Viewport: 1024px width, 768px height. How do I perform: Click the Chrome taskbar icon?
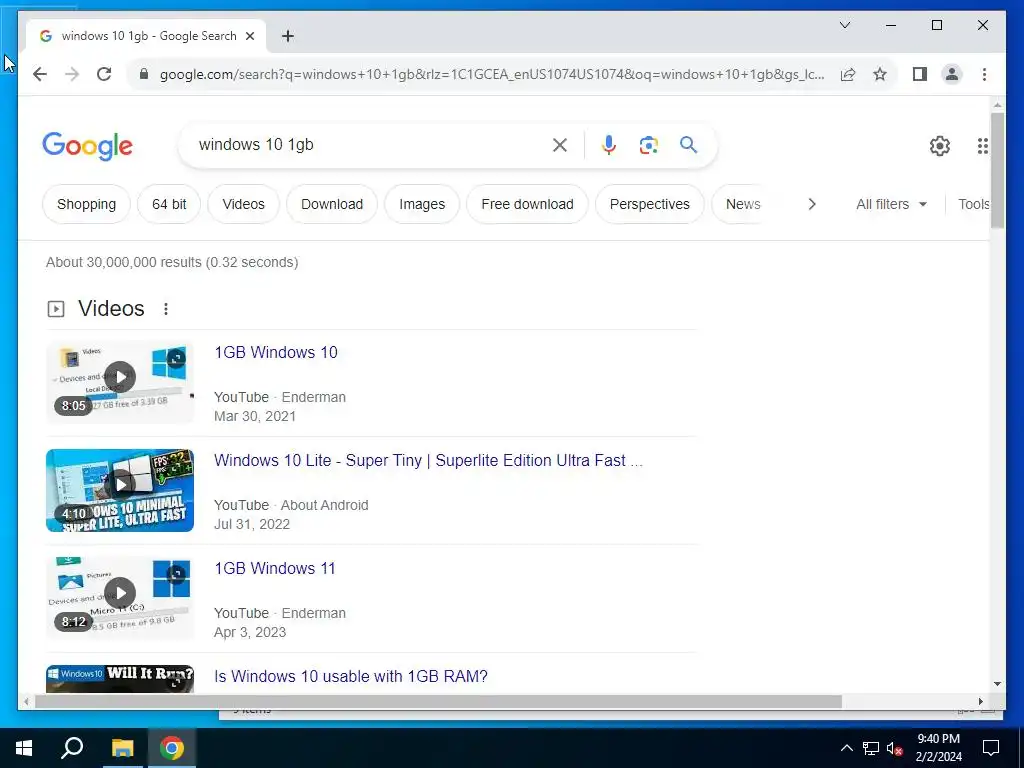pos(172,748)
